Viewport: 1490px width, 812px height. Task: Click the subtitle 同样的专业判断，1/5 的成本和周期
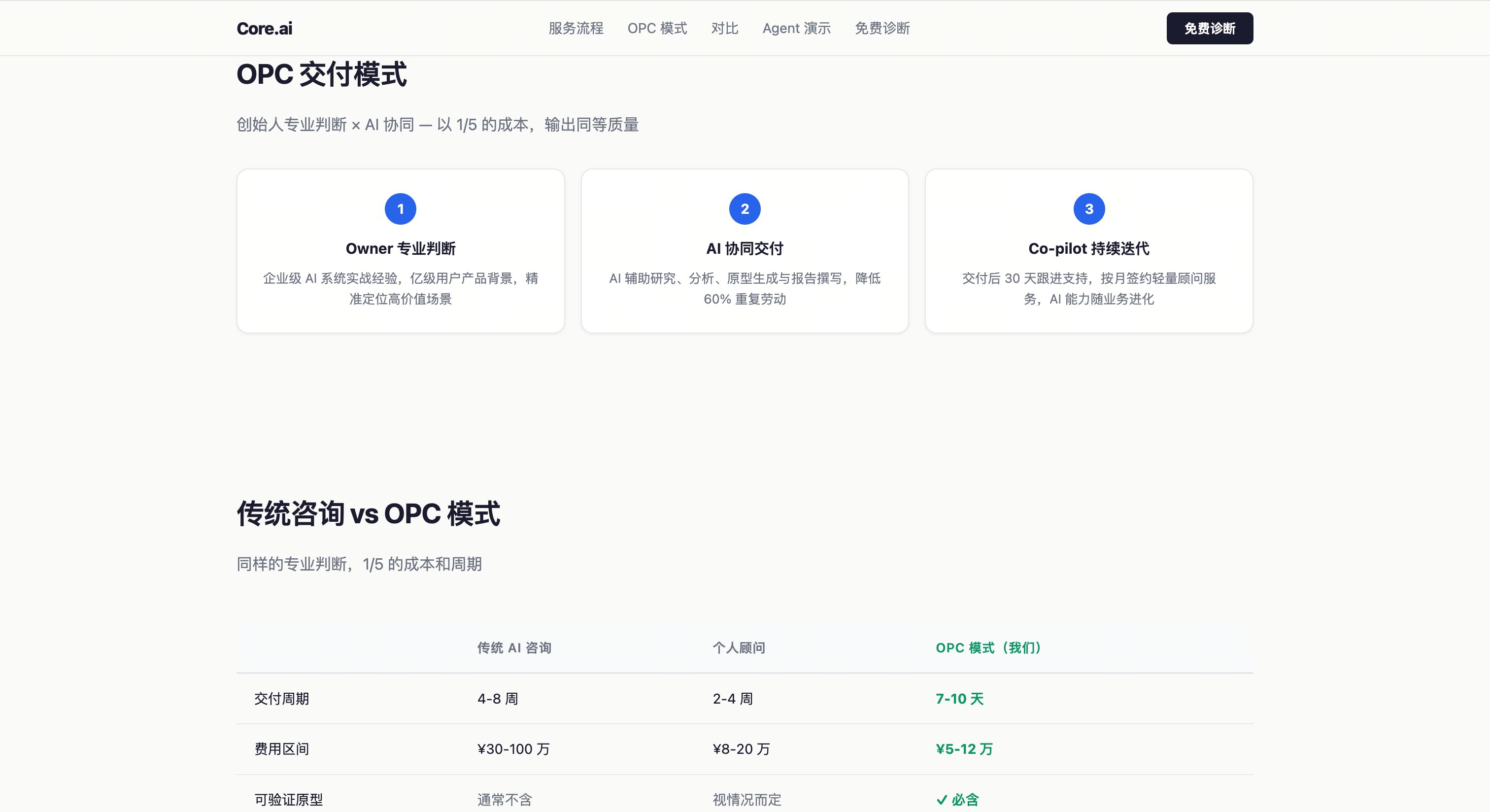click(x=359, y=564)
